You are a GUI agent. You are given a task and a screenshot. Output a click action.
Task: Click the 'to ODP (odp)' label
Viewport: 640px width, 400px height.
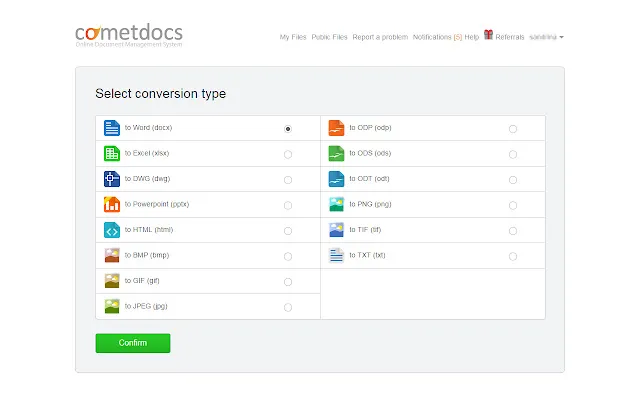click(370, 128)
